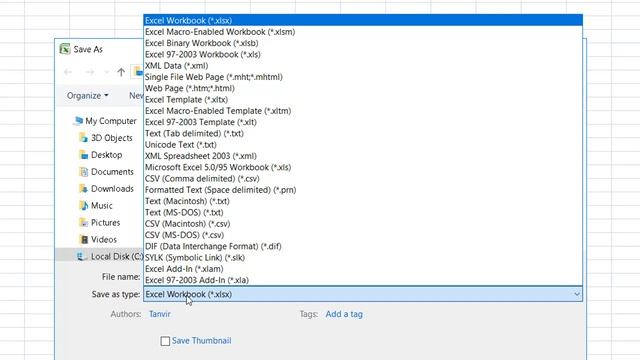The width and height of the screenshot is (640, 360).
Task: Click the Forward arrow in Save As dialog
Action: [90, 72]
